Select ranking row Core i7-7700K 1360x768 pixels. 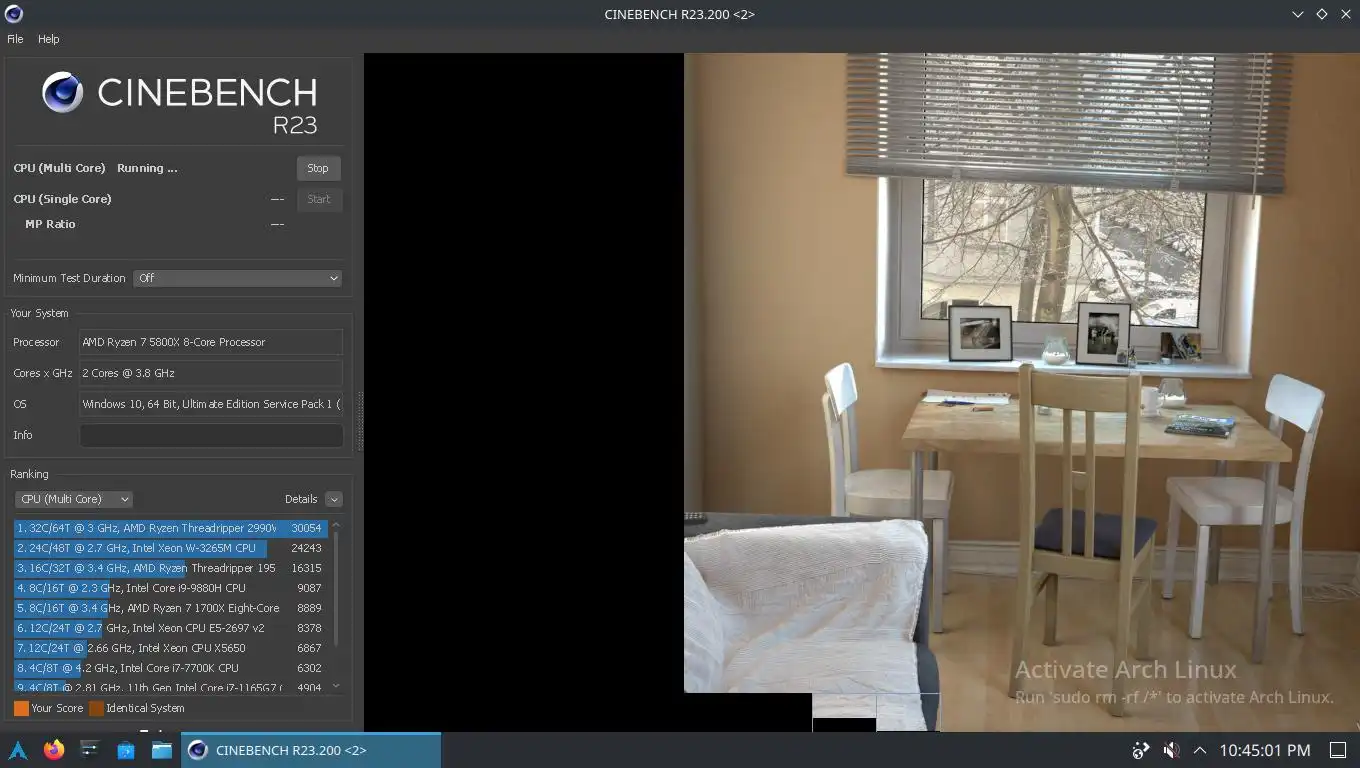(170, 668)
